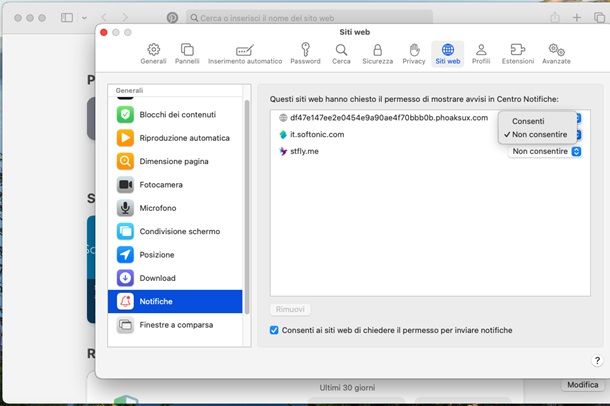Select Fotocamera in sidebar

[x=175, y=185]
